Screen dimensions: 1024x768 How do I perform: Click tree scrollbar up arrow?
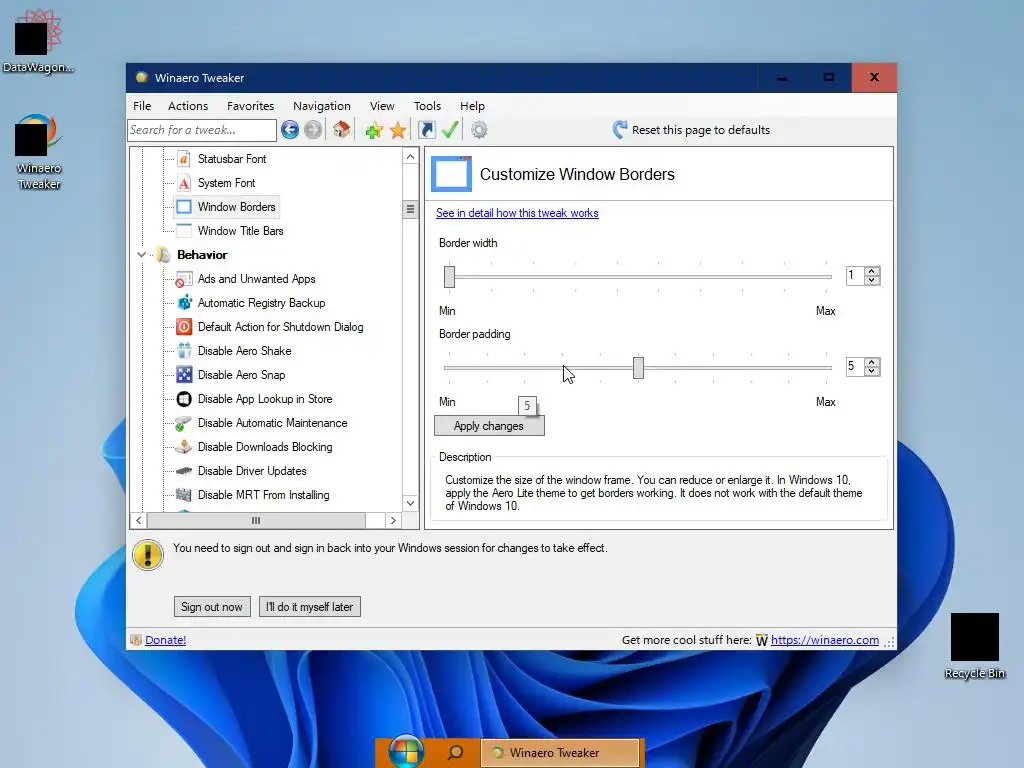coord(410,157)
